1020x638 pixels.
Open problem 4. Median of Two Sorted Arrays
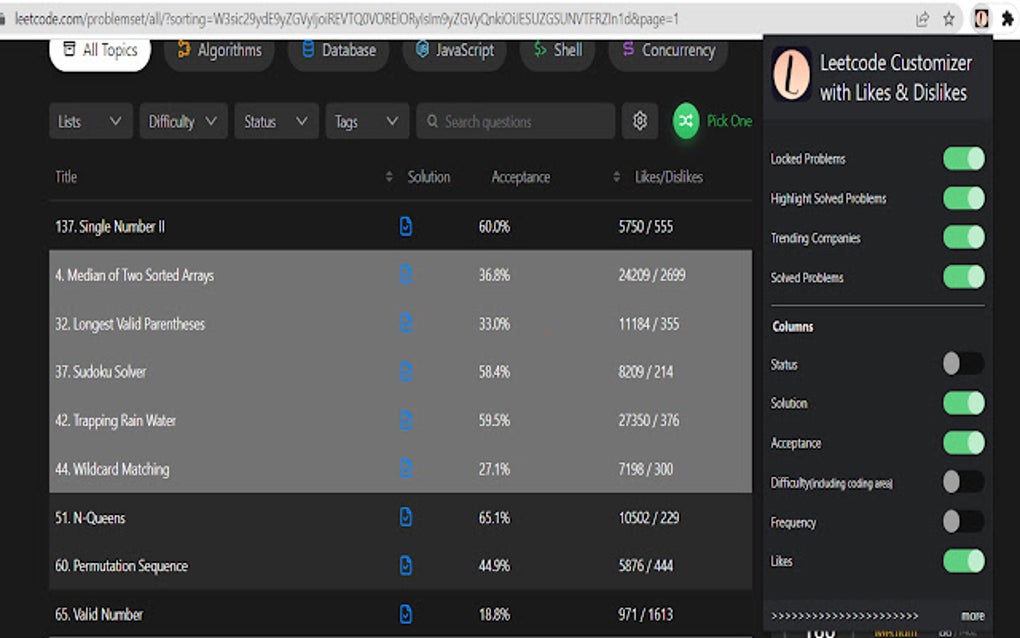135,275
